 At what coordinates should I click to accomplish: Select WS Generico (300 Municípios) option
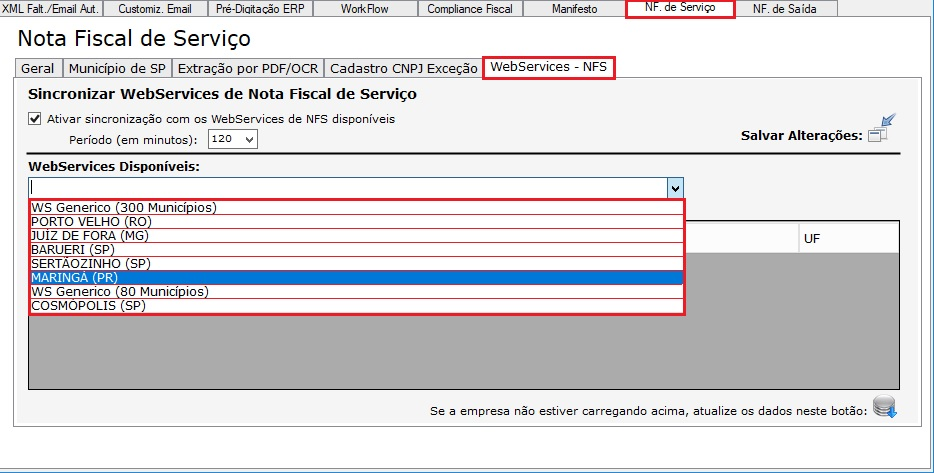(x=356, y=207)
